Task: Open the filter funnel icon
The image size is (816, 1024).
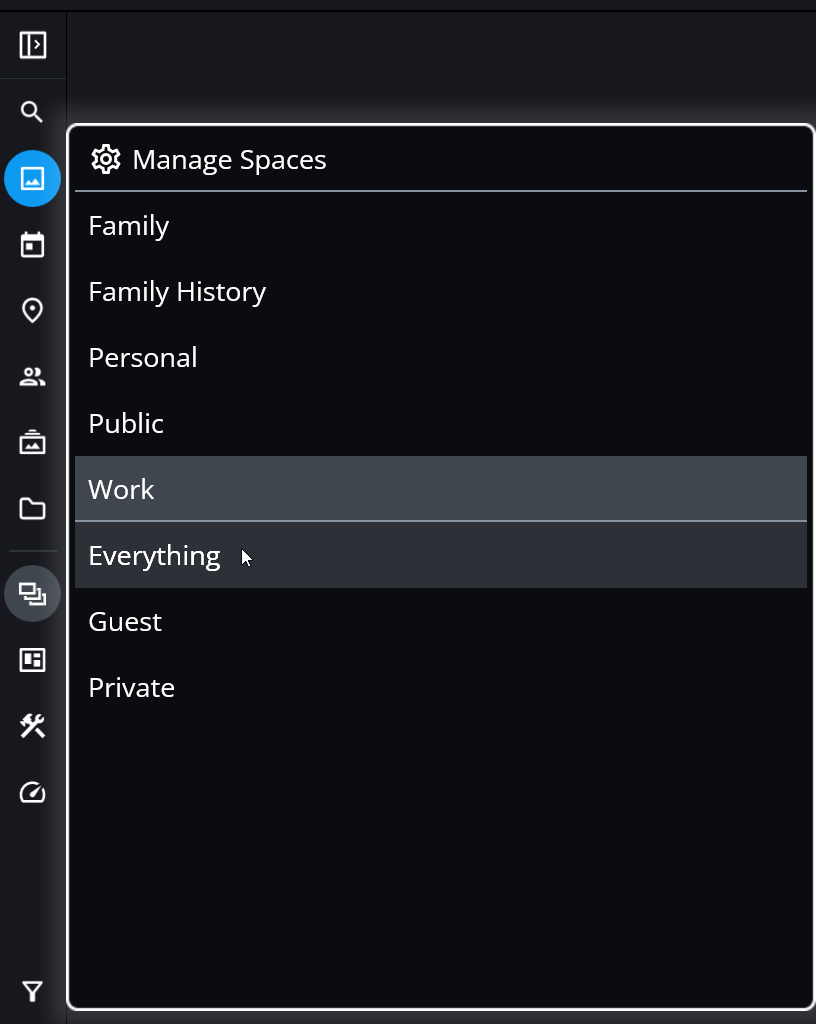Action: (x=33, y=991)
